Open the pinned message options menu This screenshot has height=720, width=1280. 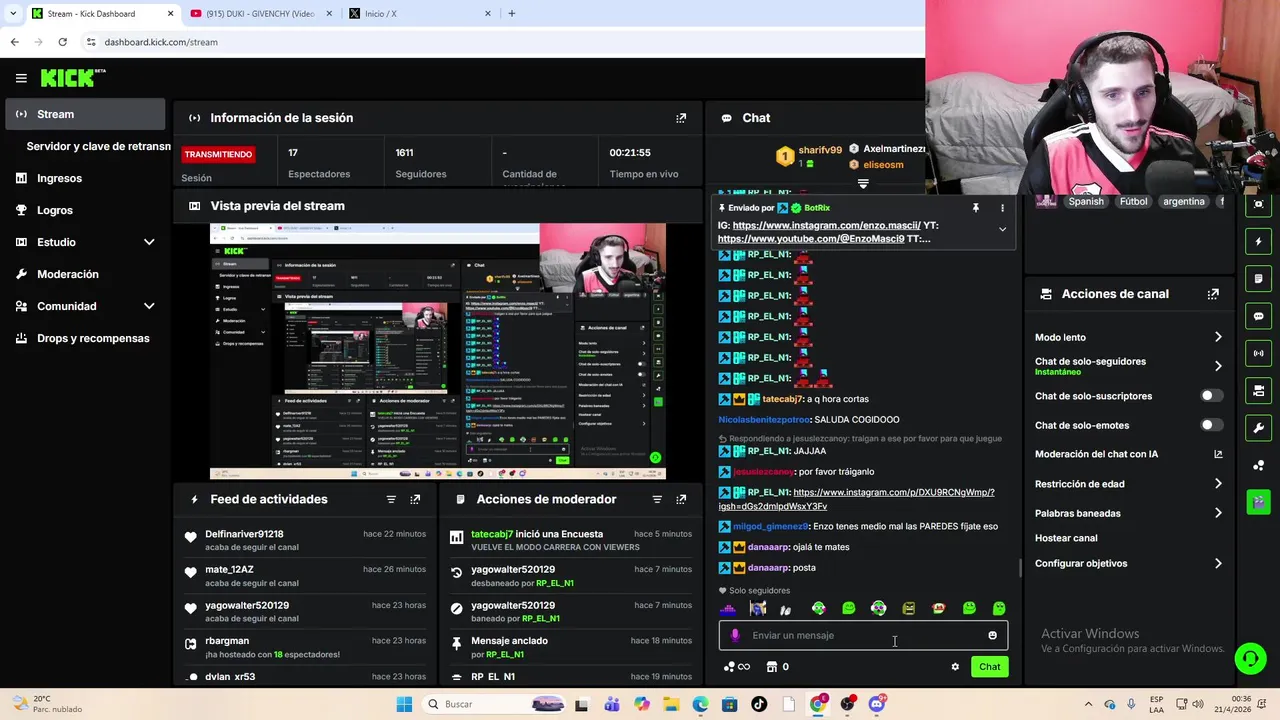tap(1002, 208)
